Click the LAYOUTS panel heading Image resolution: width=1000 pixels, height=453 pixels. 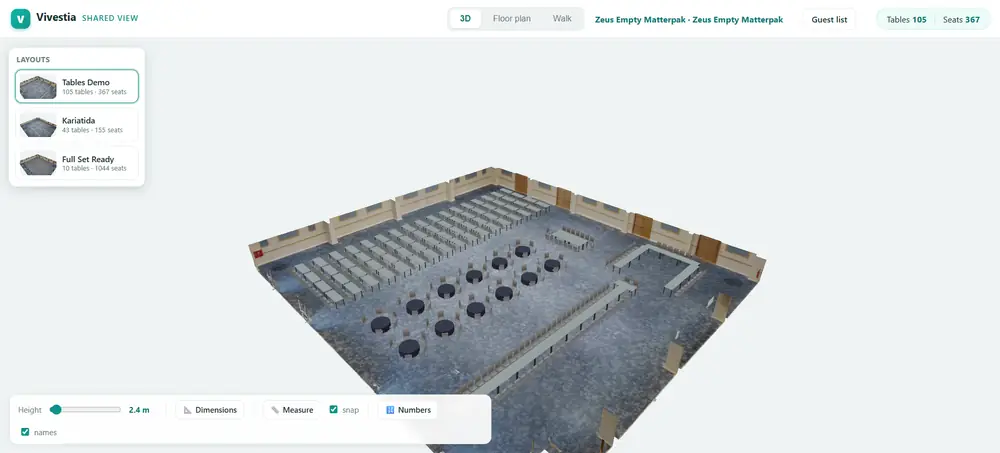click(x=33, y=59)
